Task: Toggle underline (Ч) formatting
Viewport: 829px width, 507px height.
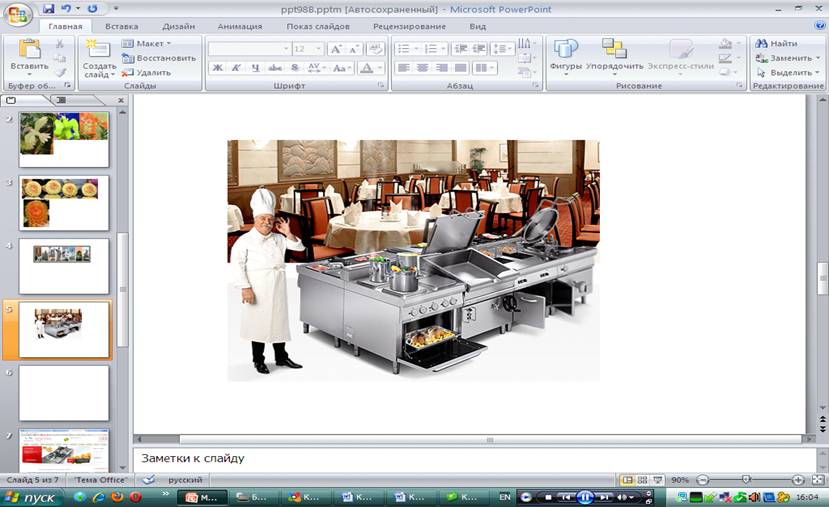Action: (x=256, y=68)
